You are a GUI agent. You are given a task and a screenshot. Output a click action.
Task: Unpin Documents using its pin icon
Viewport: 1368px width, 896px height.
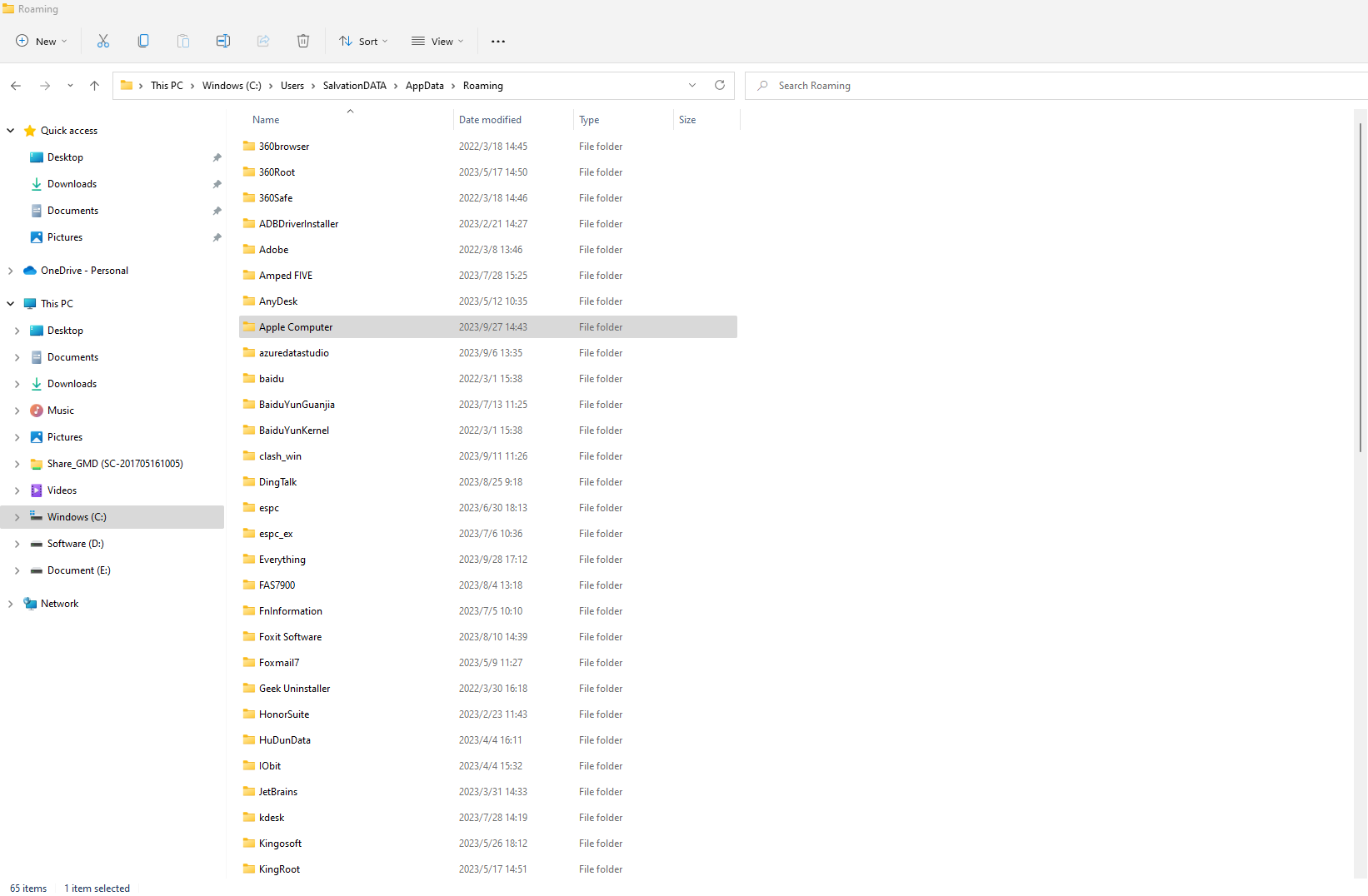point(217,211)
